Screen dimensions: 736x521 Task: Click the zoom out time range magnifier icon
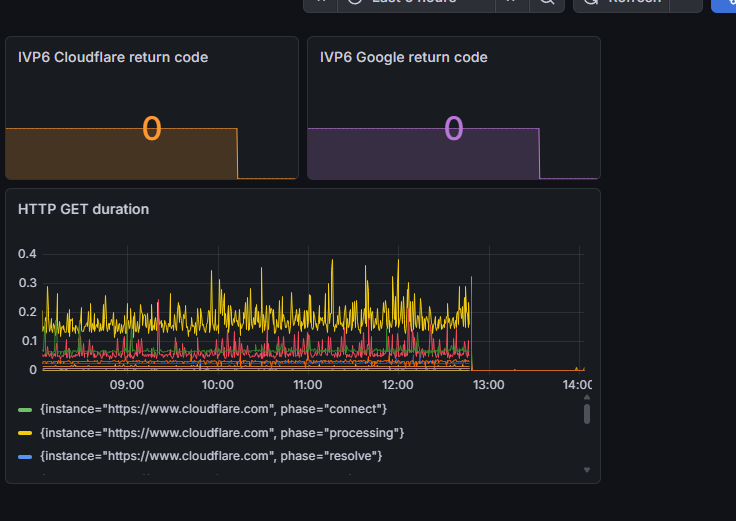tap(547, 1)
